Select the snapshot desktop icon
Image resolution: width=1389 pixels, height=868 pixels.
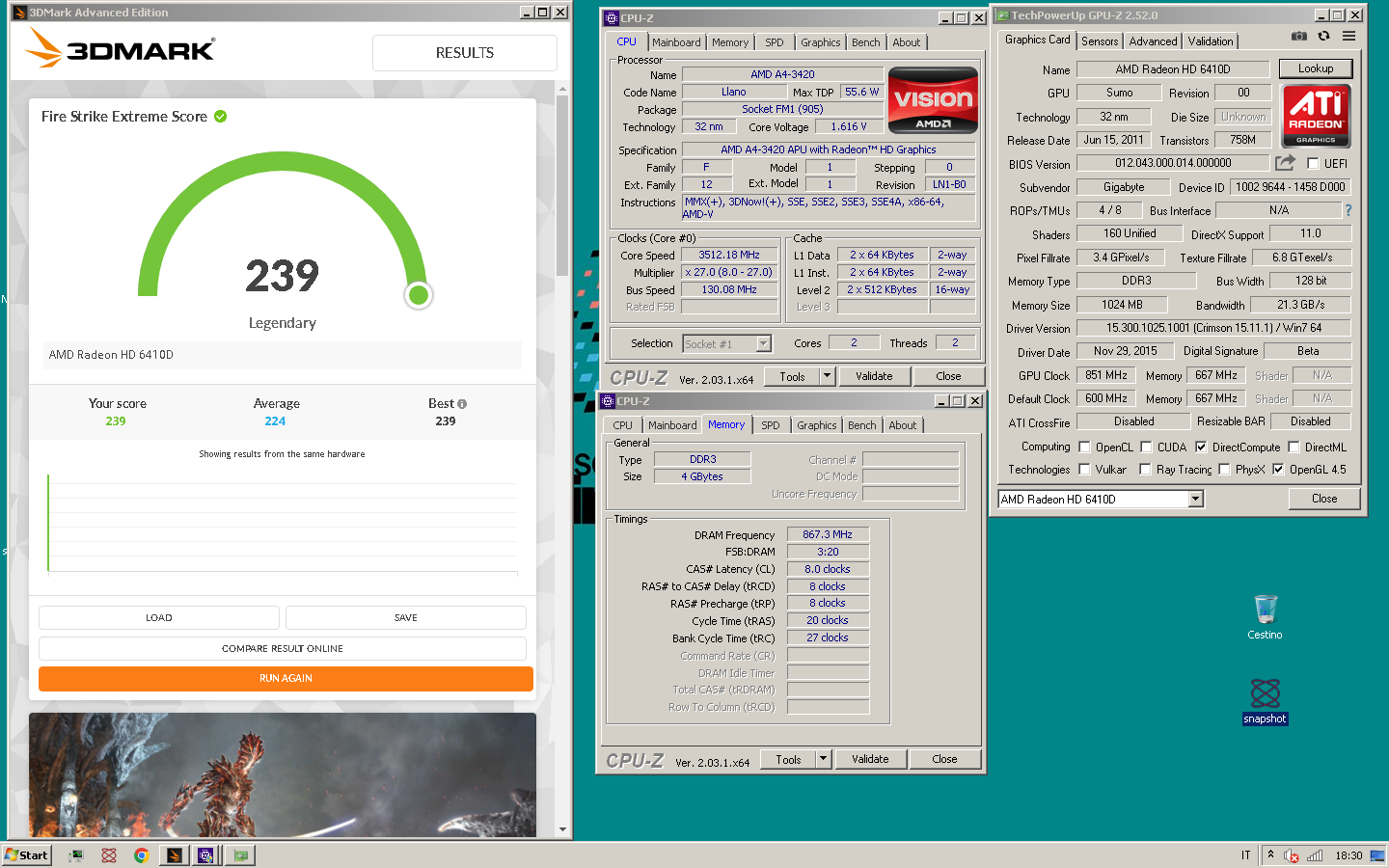point(1265,701)
